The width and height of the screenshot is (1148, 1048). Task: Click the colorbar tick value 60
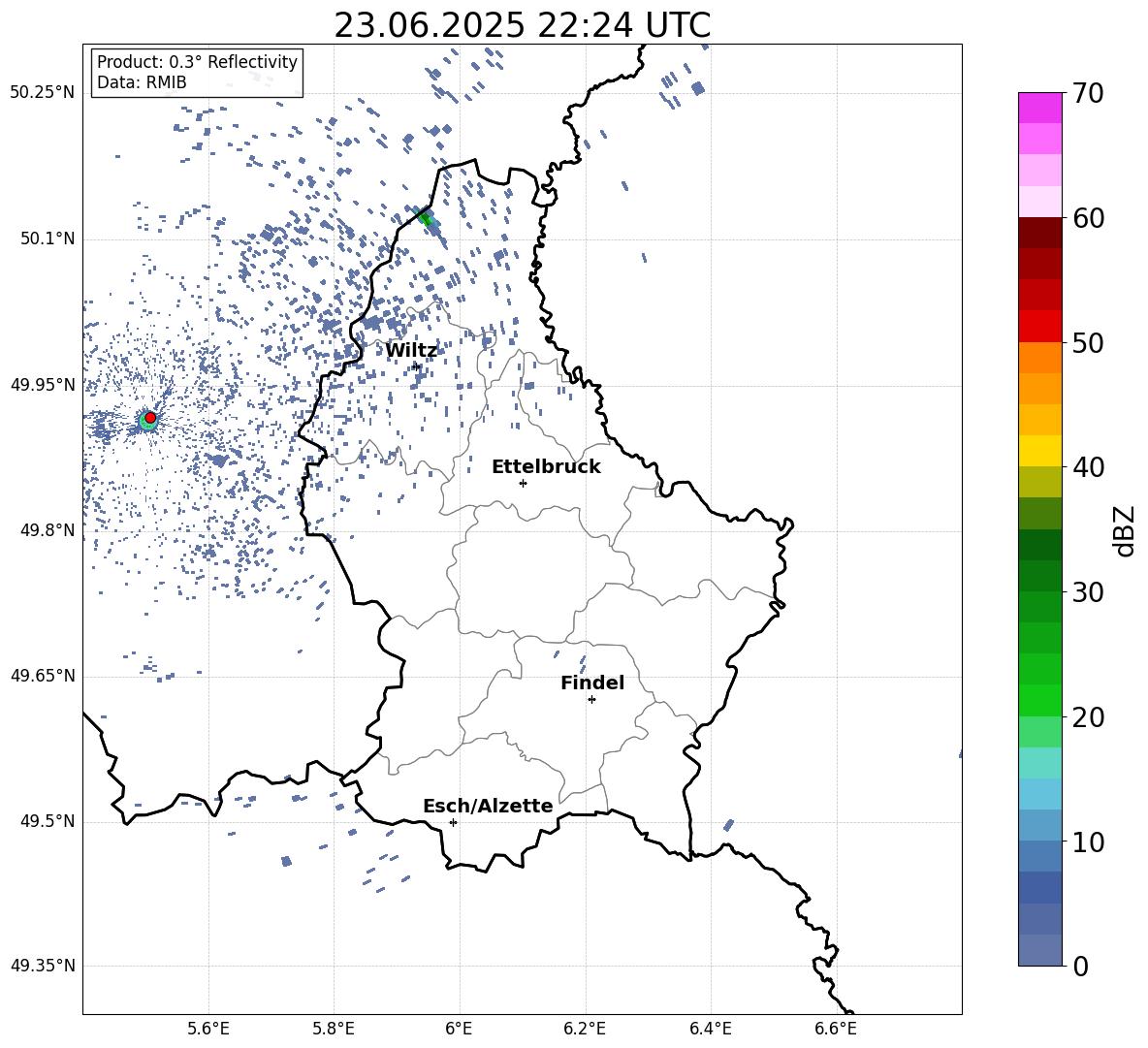click(1088, 218)
